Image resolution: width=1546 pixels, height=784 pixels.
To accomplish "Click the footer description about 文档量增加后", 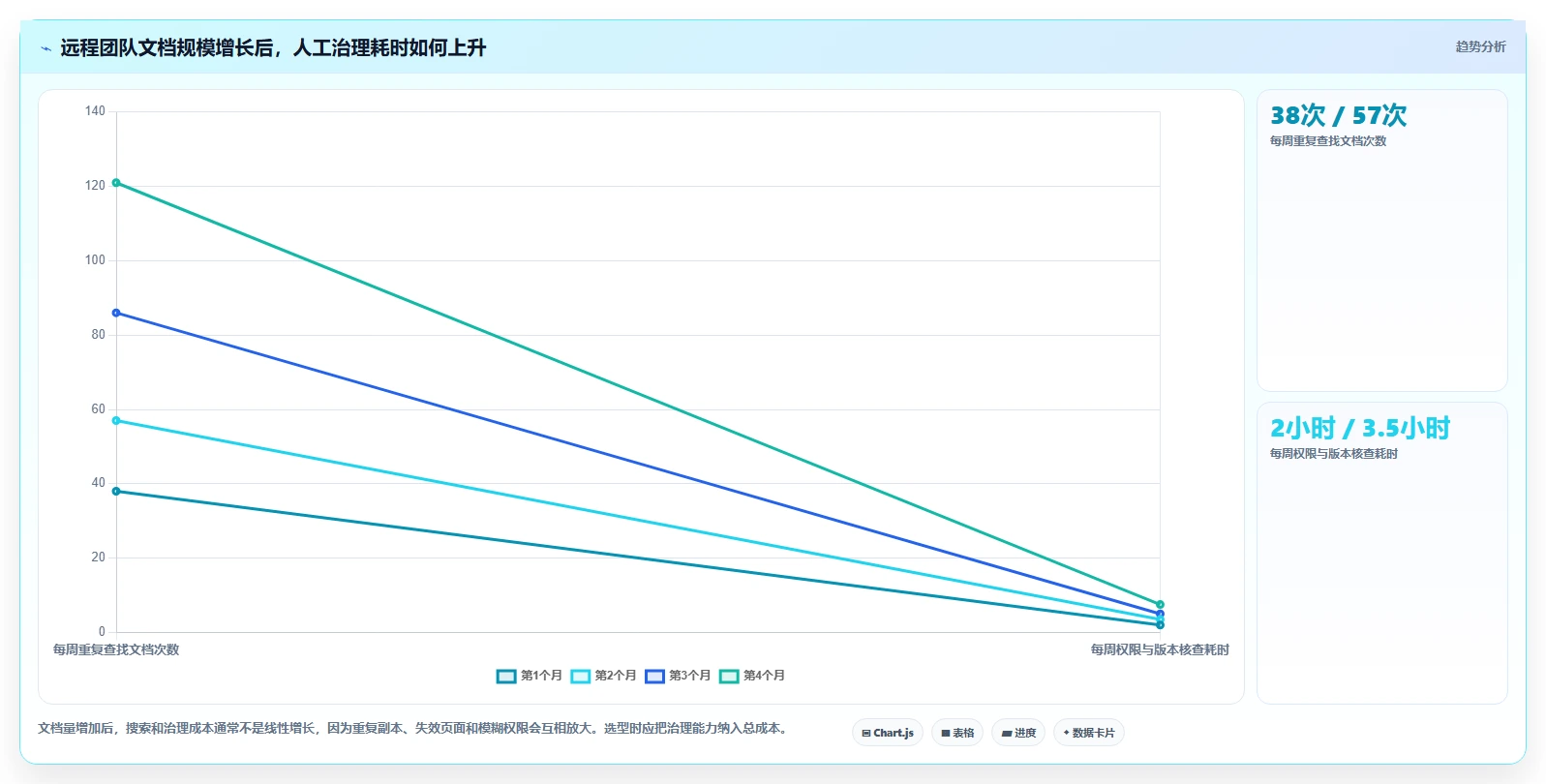I will click(x=414, y=729).
